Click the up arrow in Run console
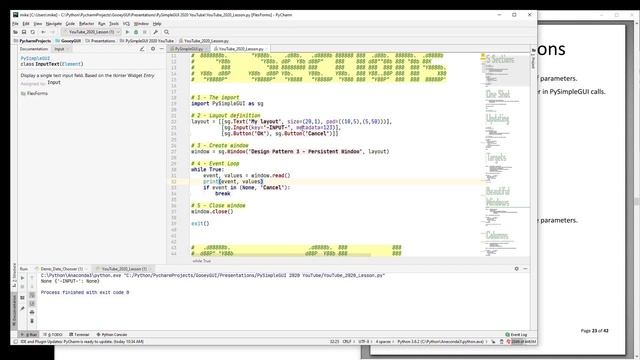Viewport: 640px width, 360px height. coord(32,278)
